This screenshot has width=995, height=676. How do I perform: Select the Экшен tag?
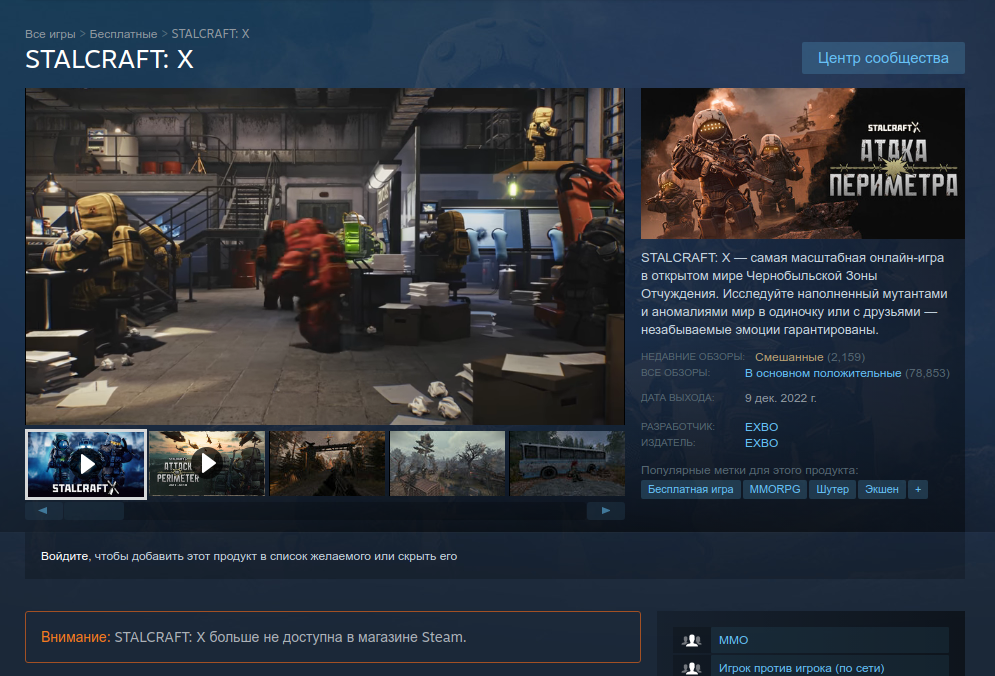coord(882,489)
